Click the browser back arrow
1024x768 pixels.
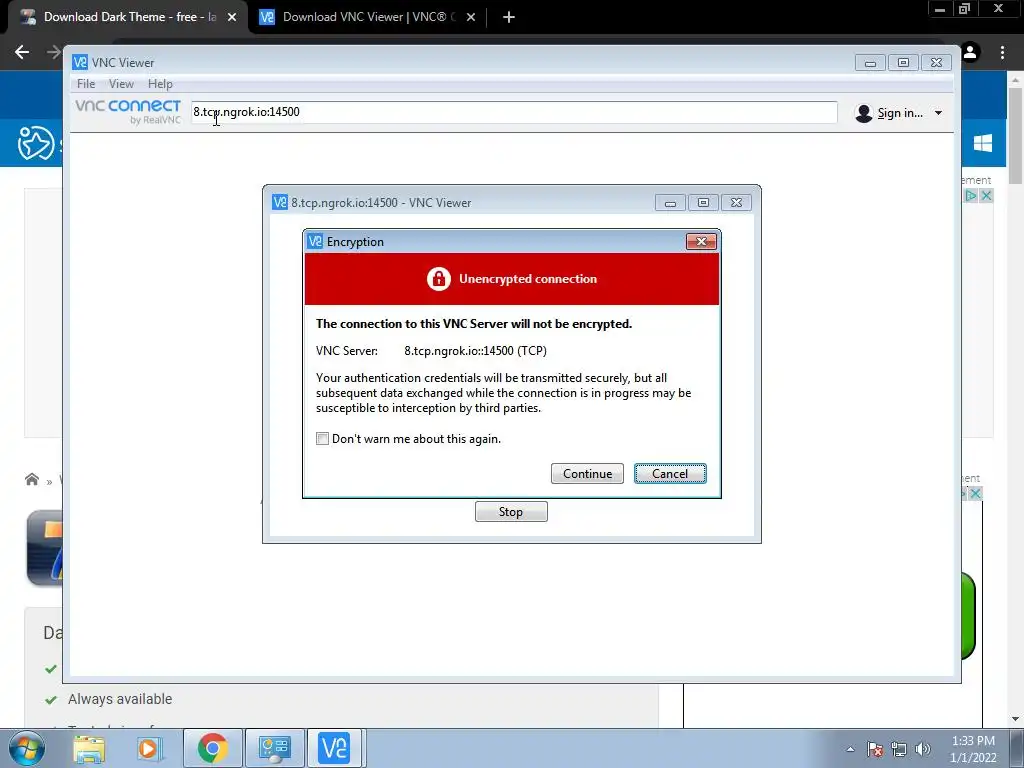(22, 52)
